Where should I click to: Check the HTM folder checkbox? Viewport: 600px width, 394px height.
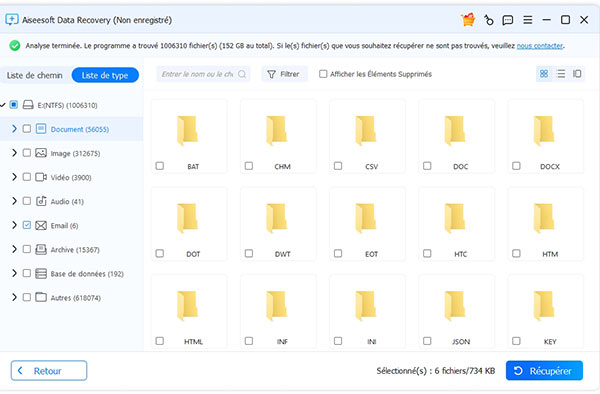point(516,253)
